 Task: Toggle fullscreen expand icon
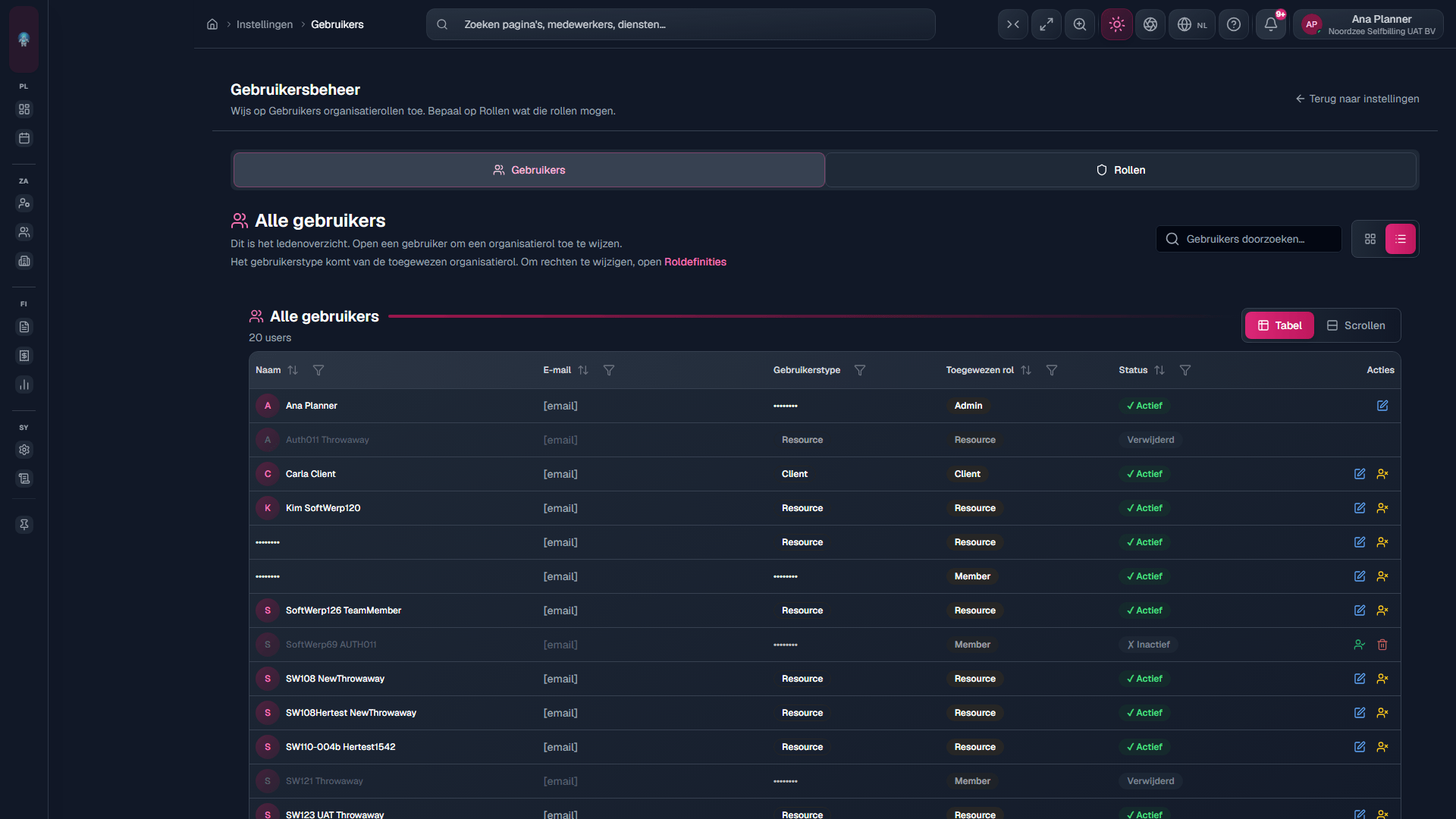[1046, 24]
